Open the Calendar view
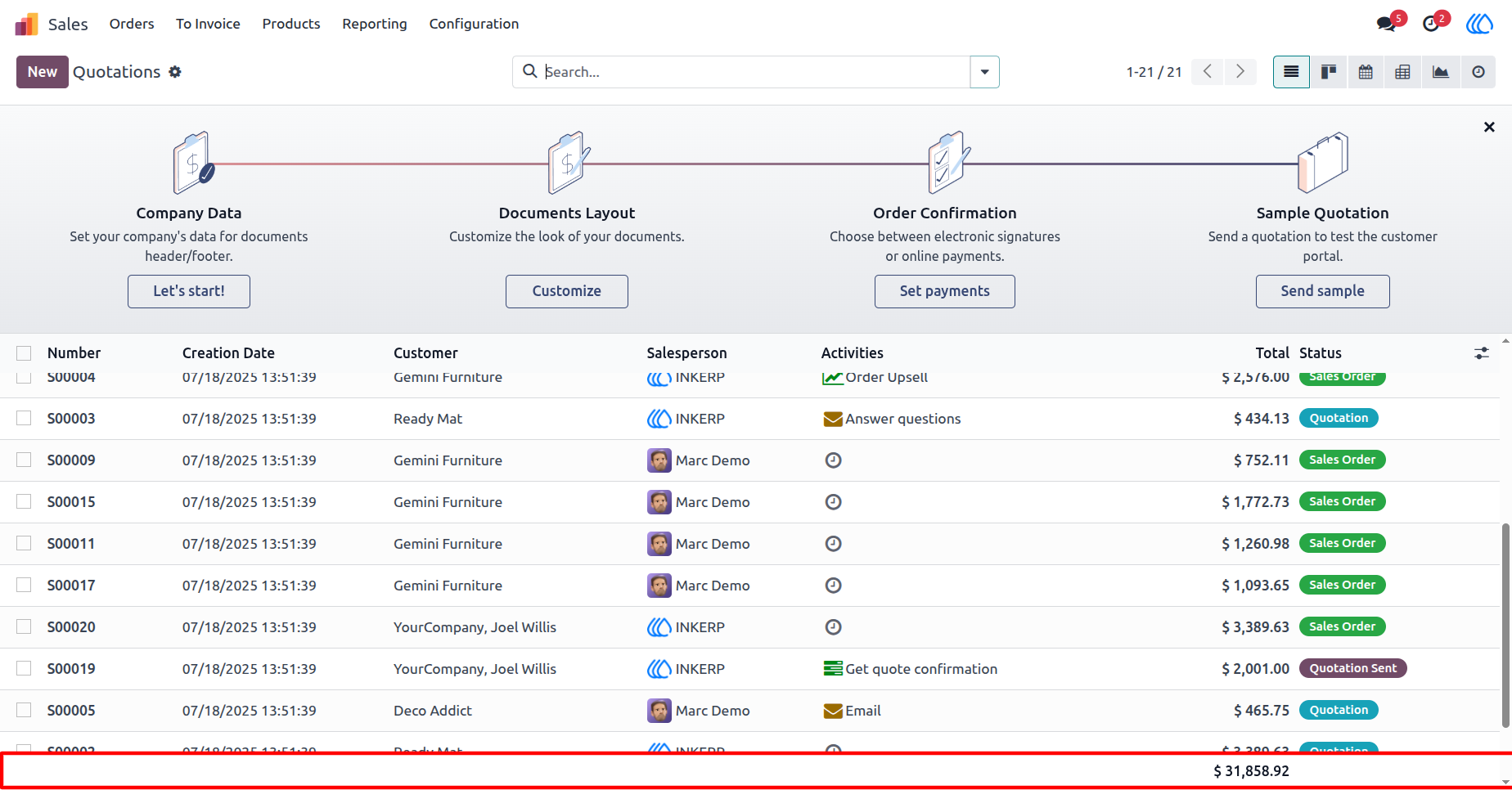 point(1366,72)
